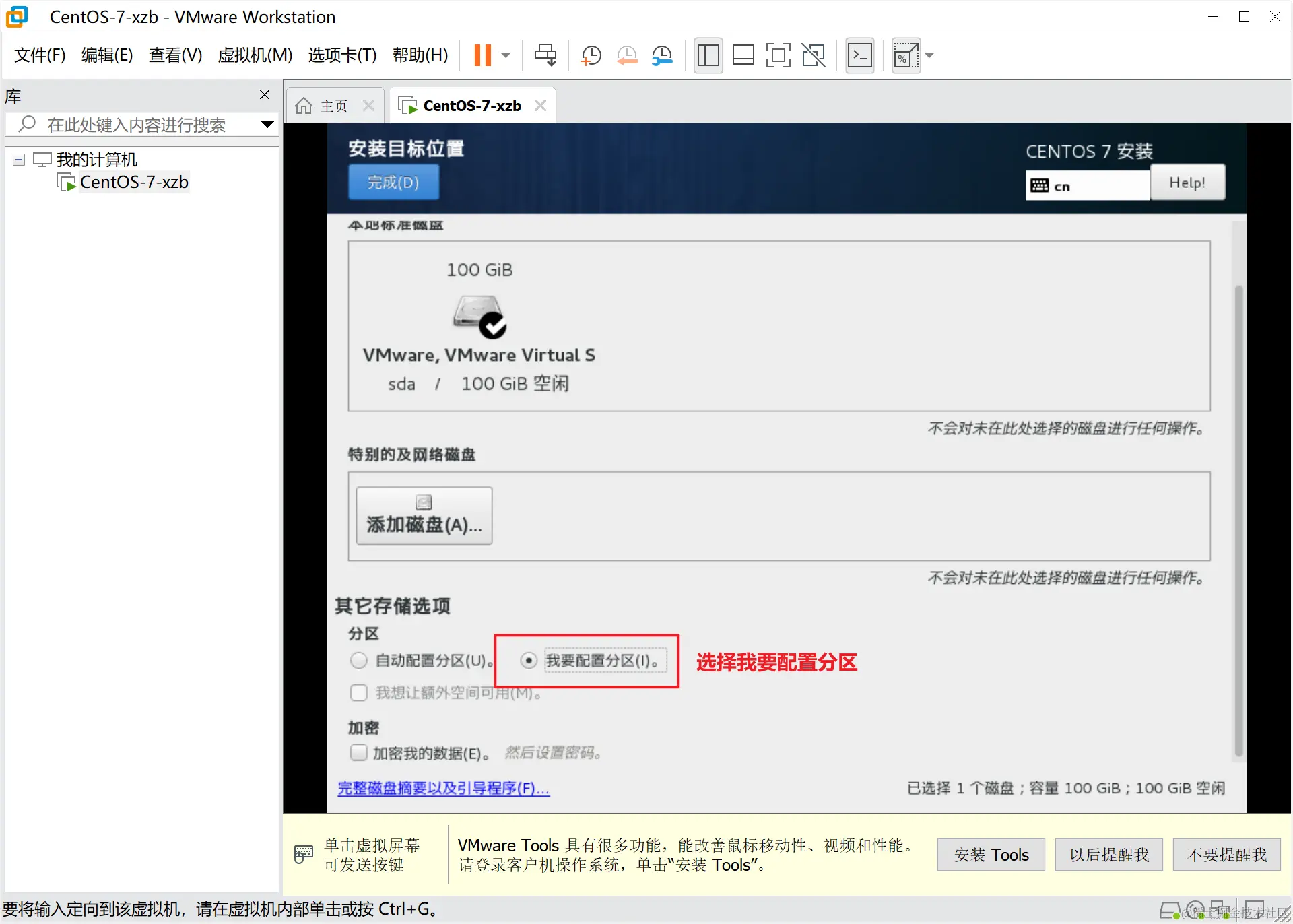Close the 主页 tab
This screenshot has height=924, width=1293.
pos(368,106)
